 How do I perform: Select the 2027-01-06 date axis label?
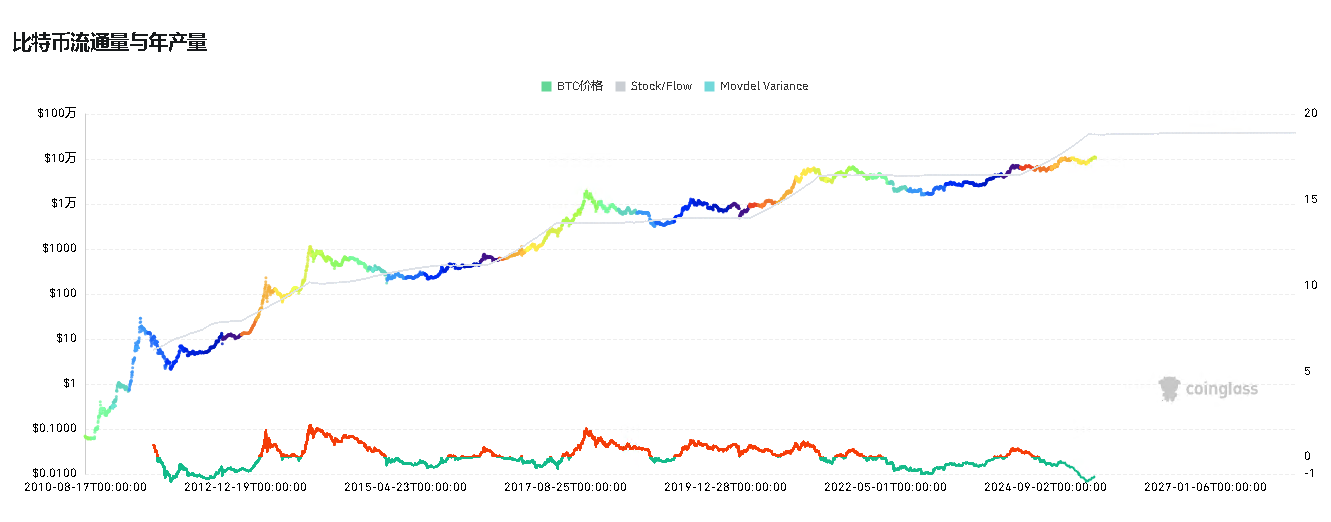[x=1205, y=488]
